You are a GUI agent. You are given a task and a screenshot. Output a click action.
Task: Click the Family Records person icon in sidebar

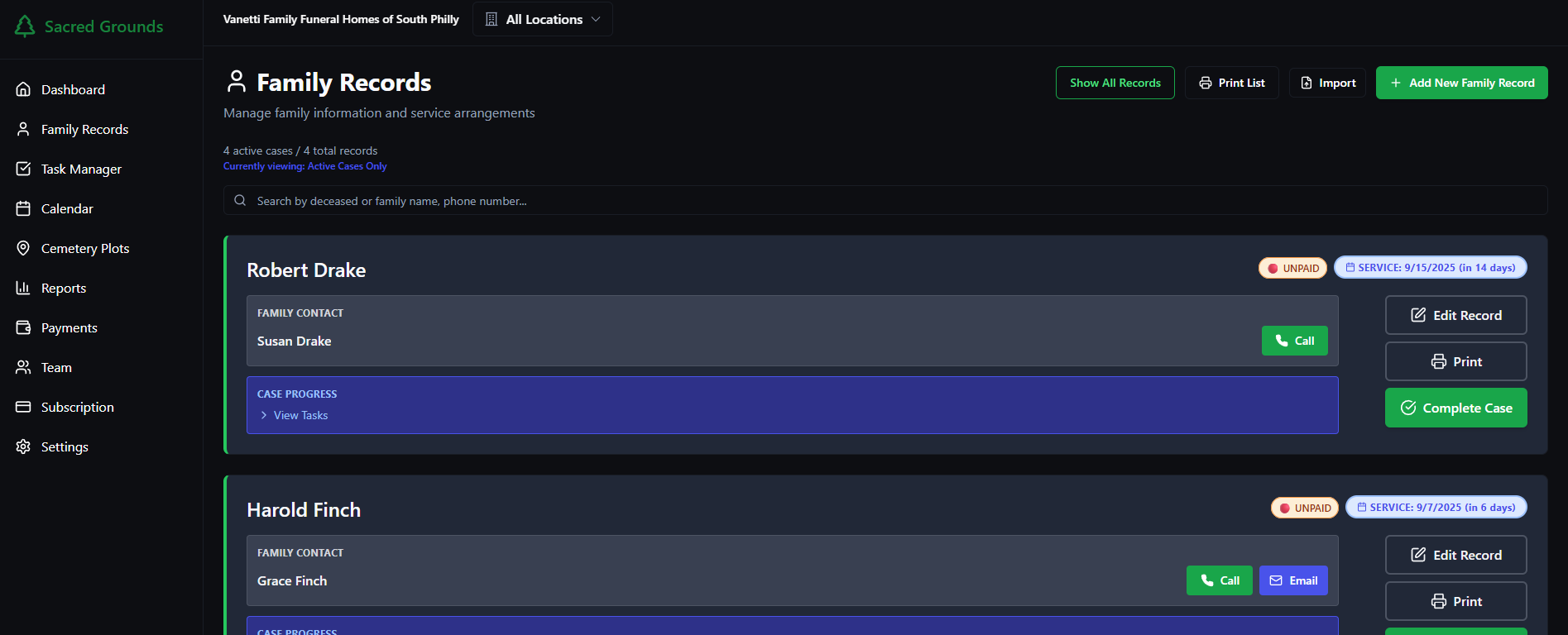click(23, 129)
